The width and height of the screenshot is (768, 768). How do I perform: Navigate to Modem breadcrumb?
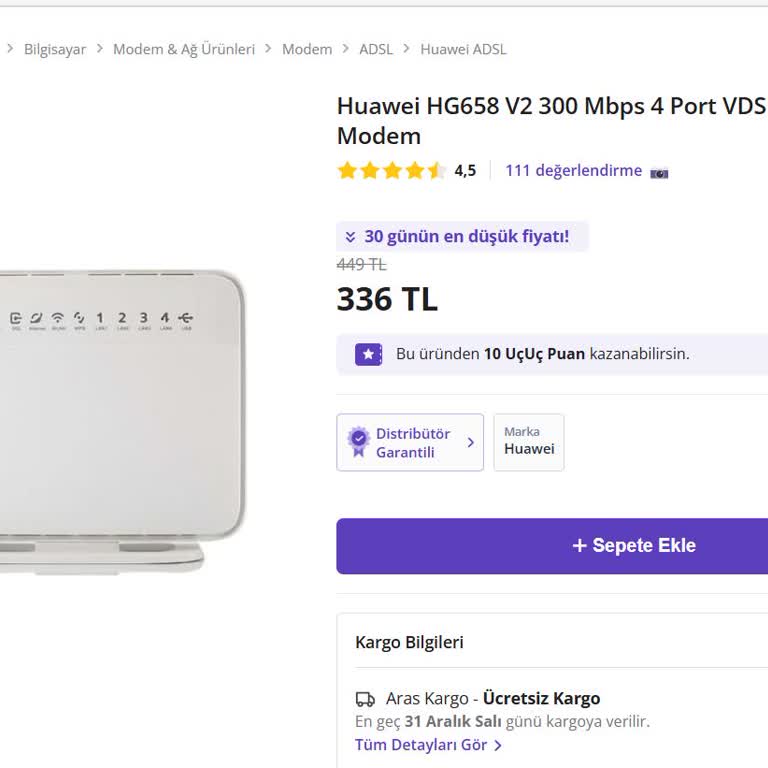point(307,49)
